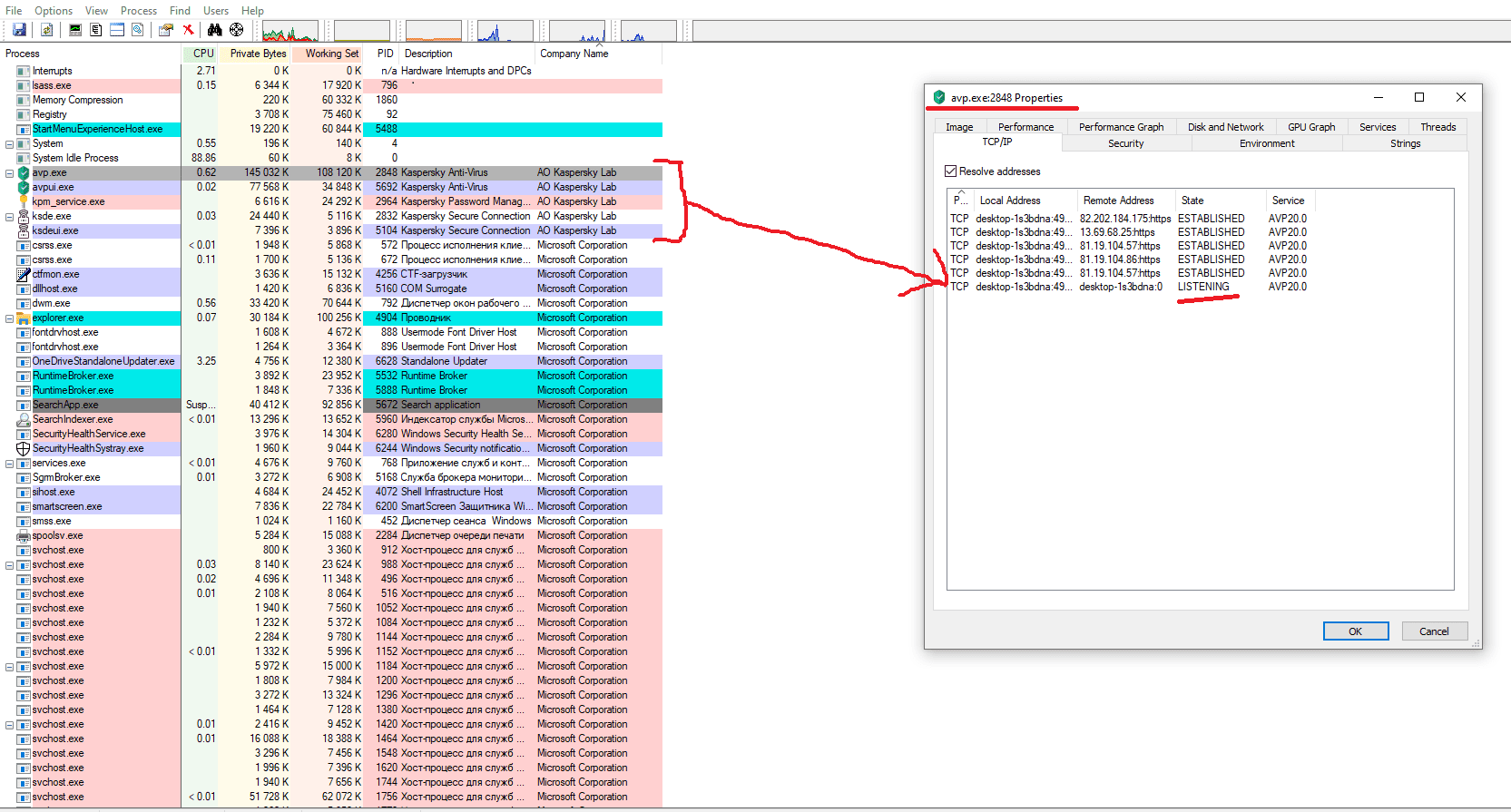Sort connections by Remote Address header
Viewport: 1511px width, 812px height.
click(x=1124, y=201)
